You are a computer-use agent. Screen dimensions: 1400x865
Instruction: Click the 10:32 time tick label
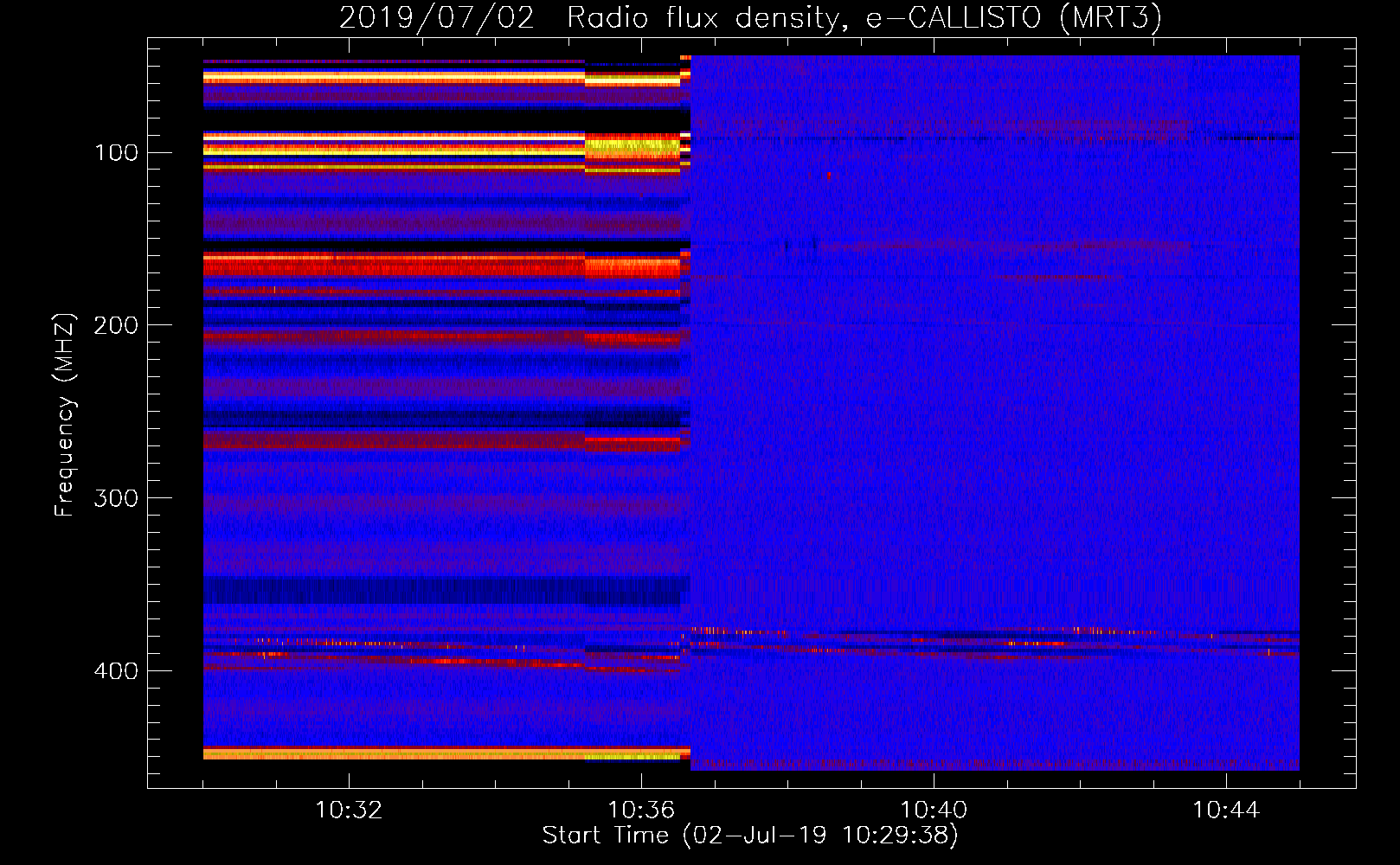pyautogui.click(x=349, y=811)
